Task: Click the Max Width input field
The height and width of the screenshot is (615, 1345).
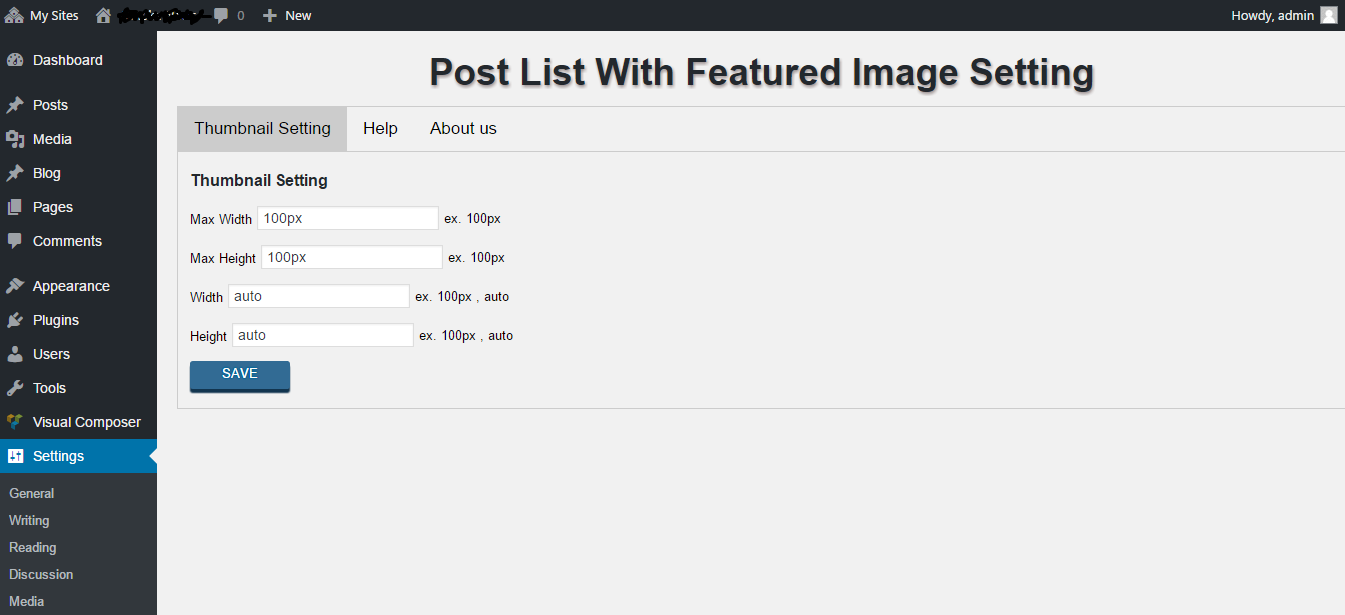Action: [347, 218]
